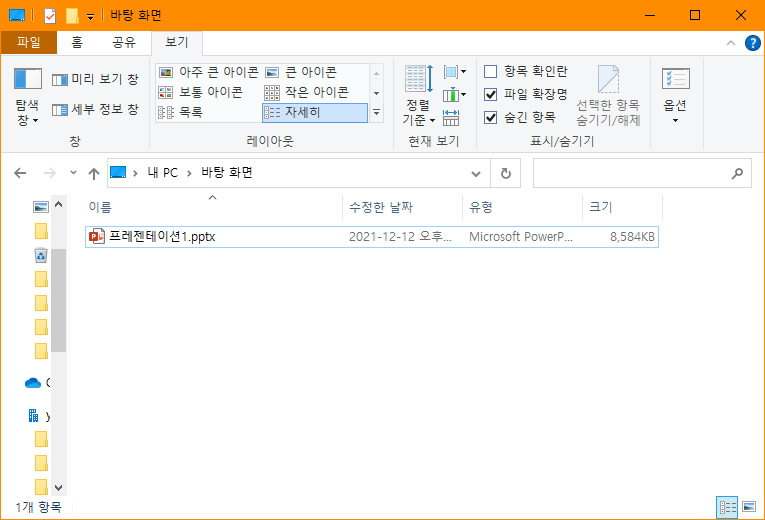Sort by Size (크기) column header

(623, 207)
